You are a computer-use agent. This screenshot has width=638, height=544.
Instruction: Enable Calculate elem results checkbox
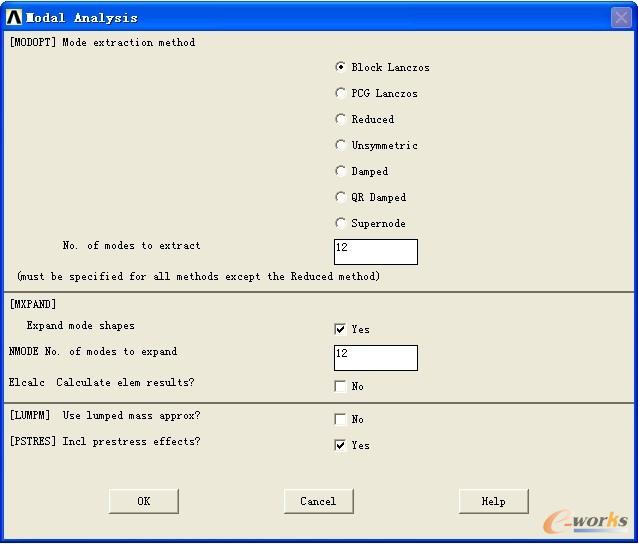point(341,386)
